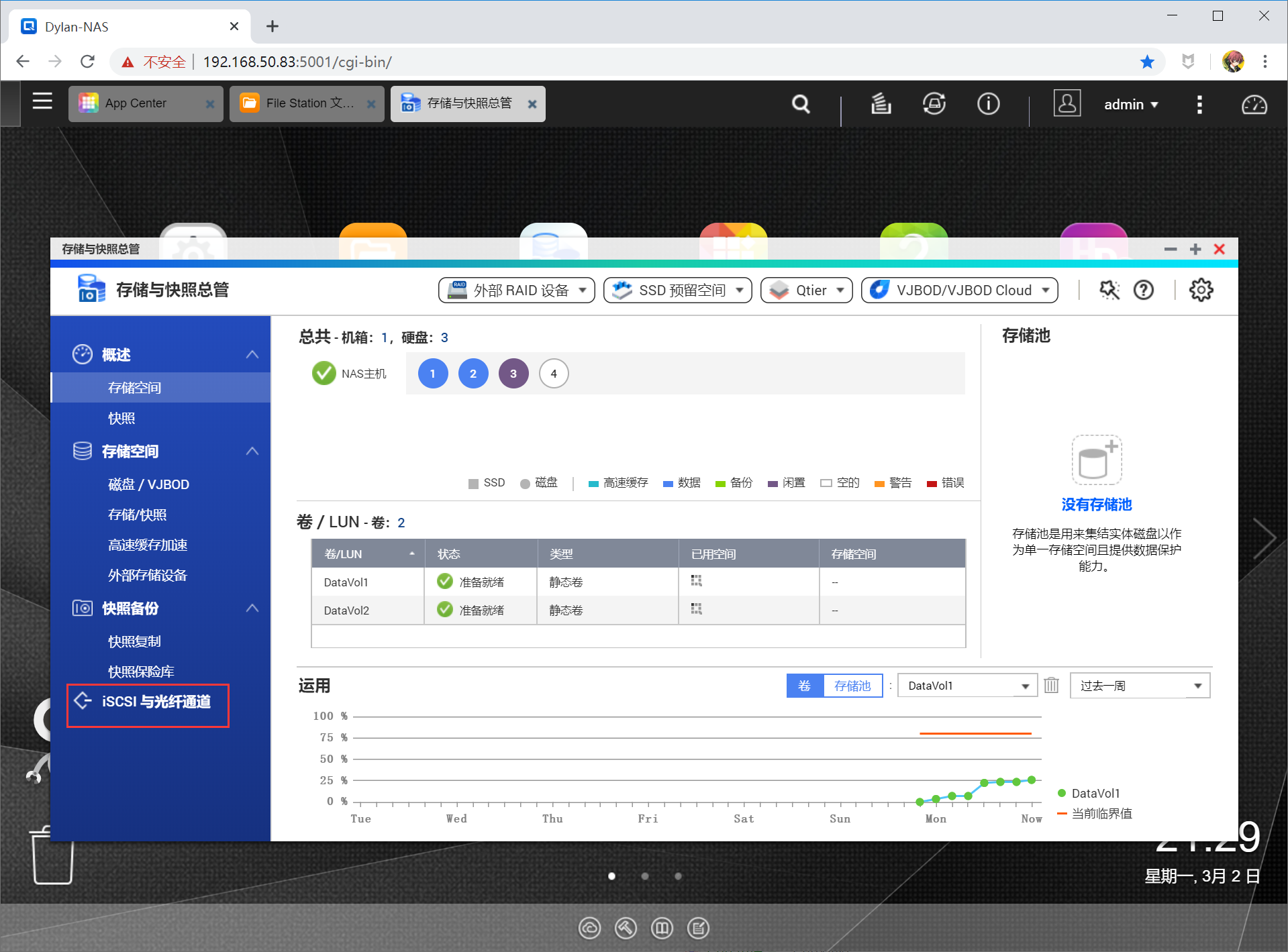Viewport: 1288px width, 952px height.
Task: Toggle DataVol1 series in the chart legend
Action: 1095,793
